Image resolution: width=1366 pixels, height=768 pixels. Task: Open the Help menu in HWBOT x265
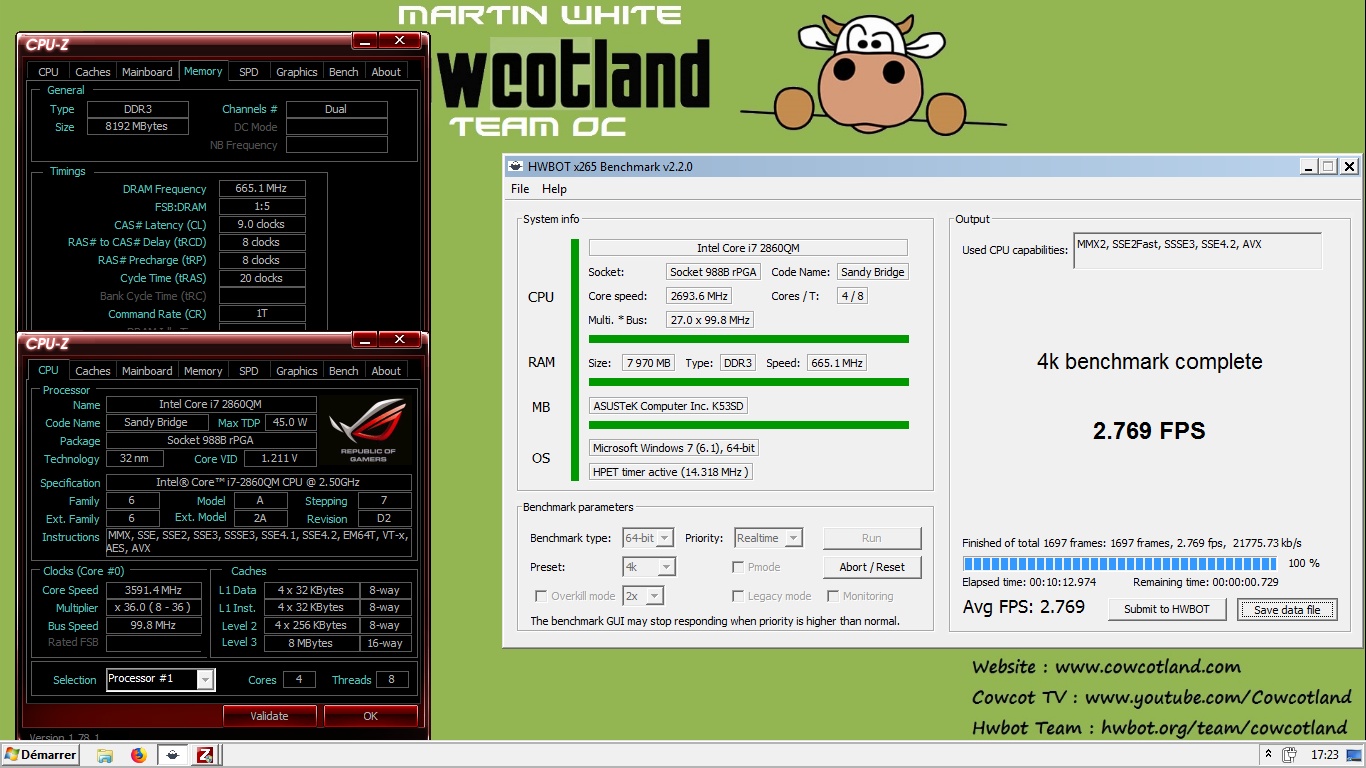(554, 189)
